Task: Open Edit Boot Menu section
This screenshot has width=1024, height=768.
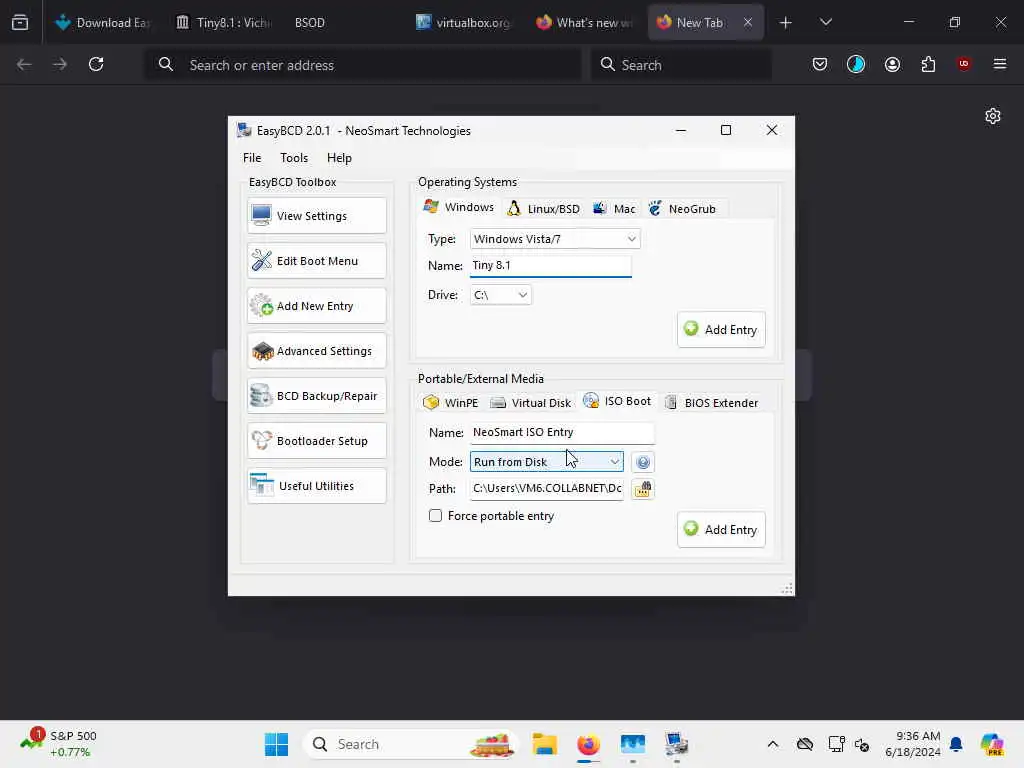Action: [x=317, y=261]
